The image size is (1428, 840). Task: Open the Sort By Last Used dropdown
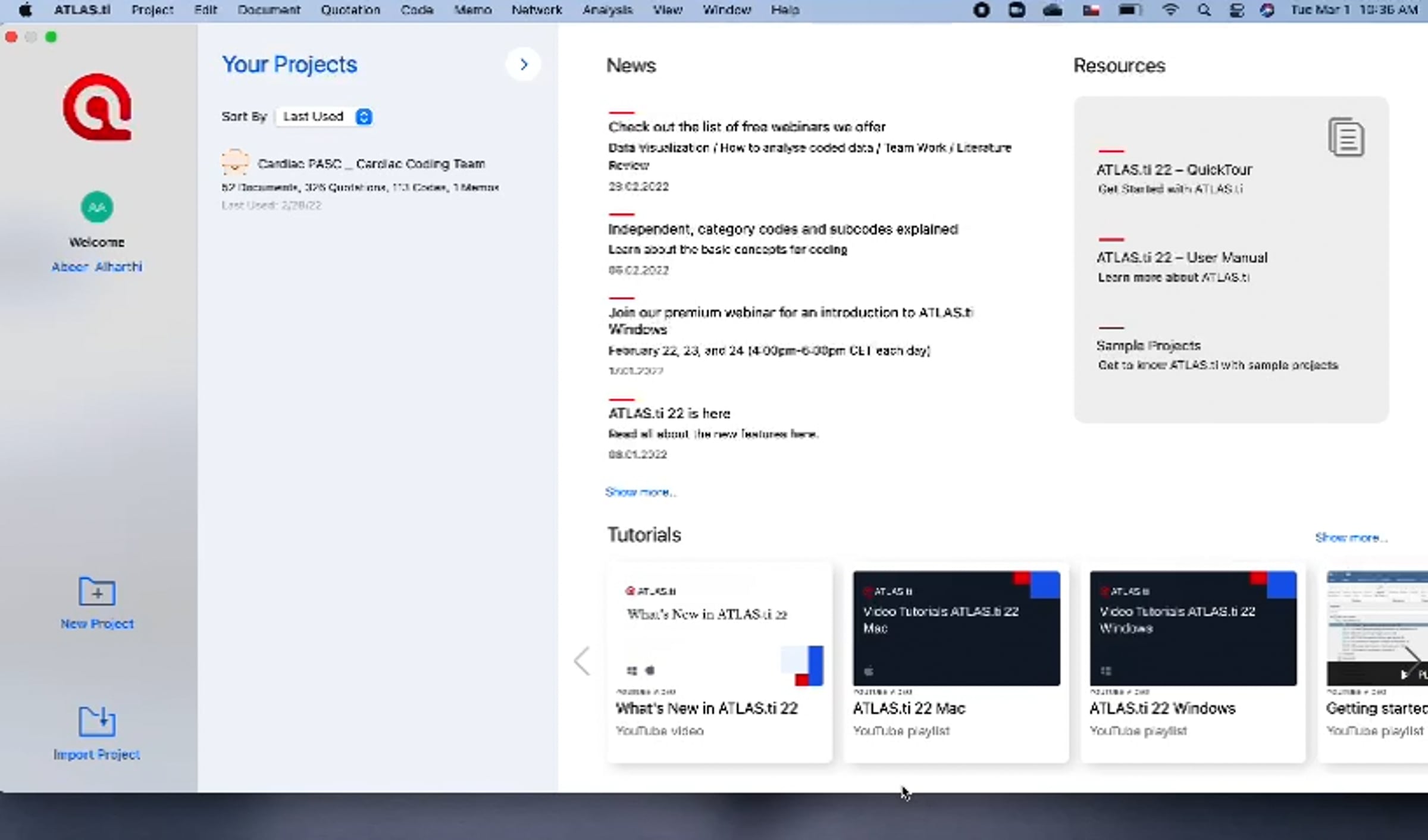(325, 117)
